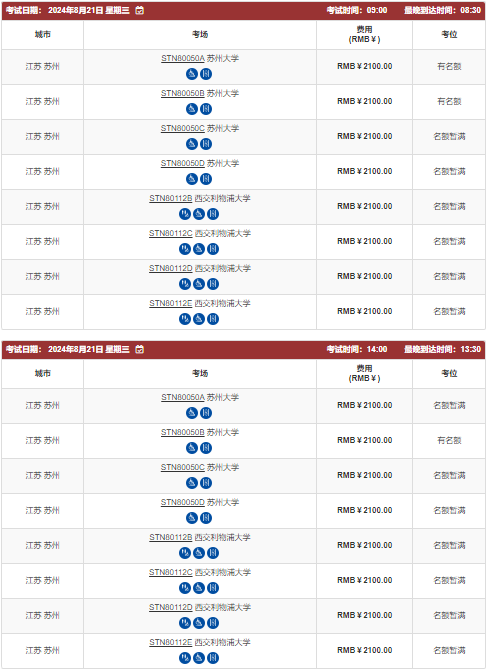Click the 图 map icon under morning STN80112E
Viewport: 487px width, 671px height.
(213, 319)
